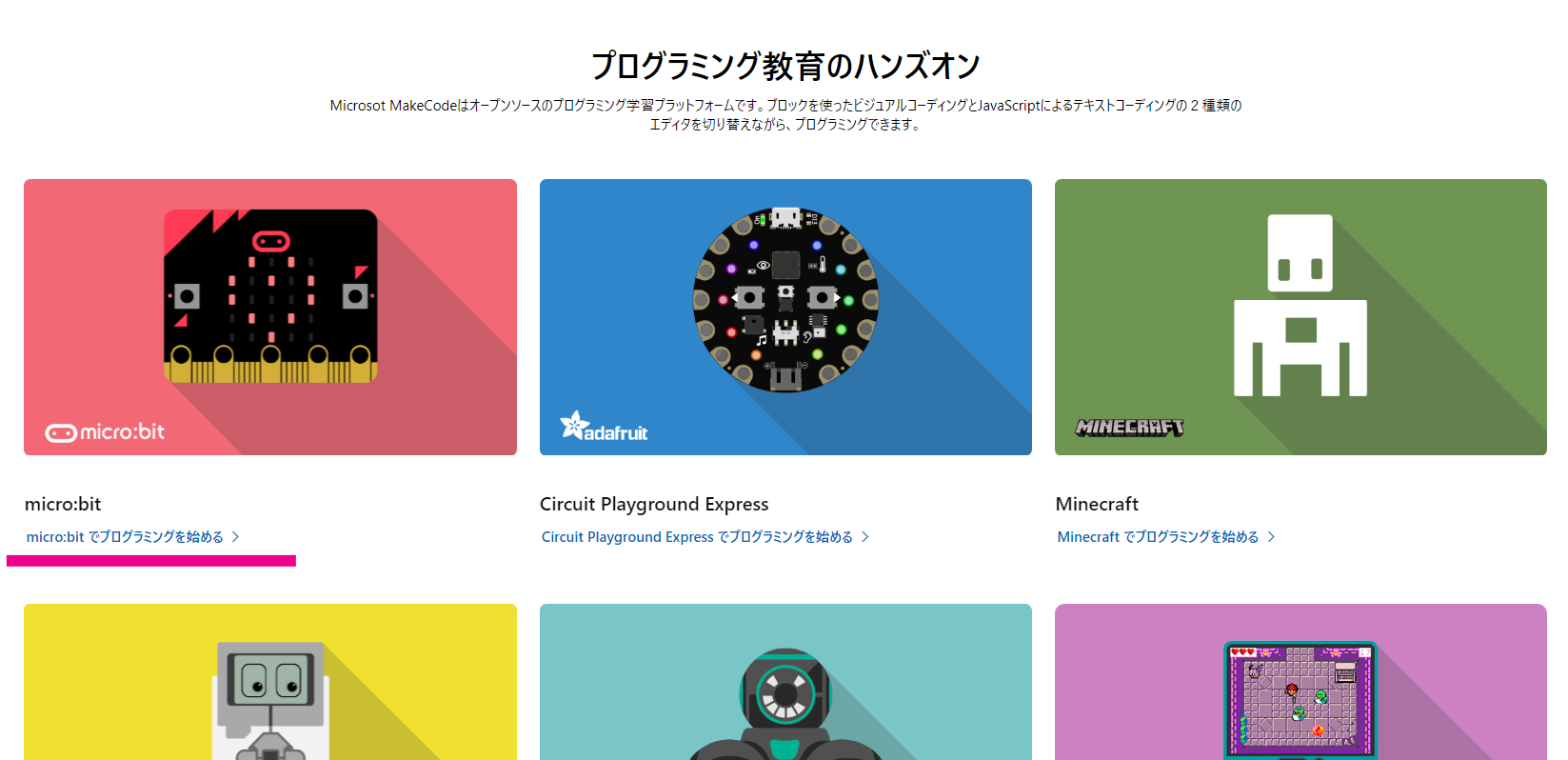Click the adafruit logo on blue card

(x=604, y=427)
